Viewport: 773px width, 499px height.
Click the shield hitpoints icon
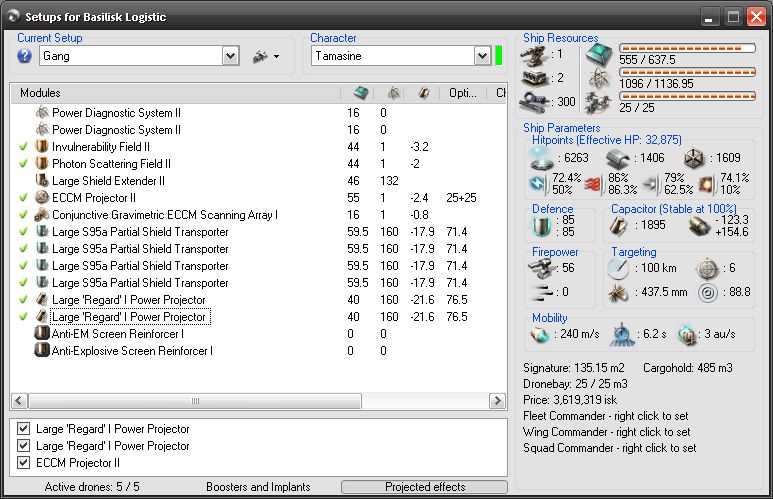click(x=541, y=158)
